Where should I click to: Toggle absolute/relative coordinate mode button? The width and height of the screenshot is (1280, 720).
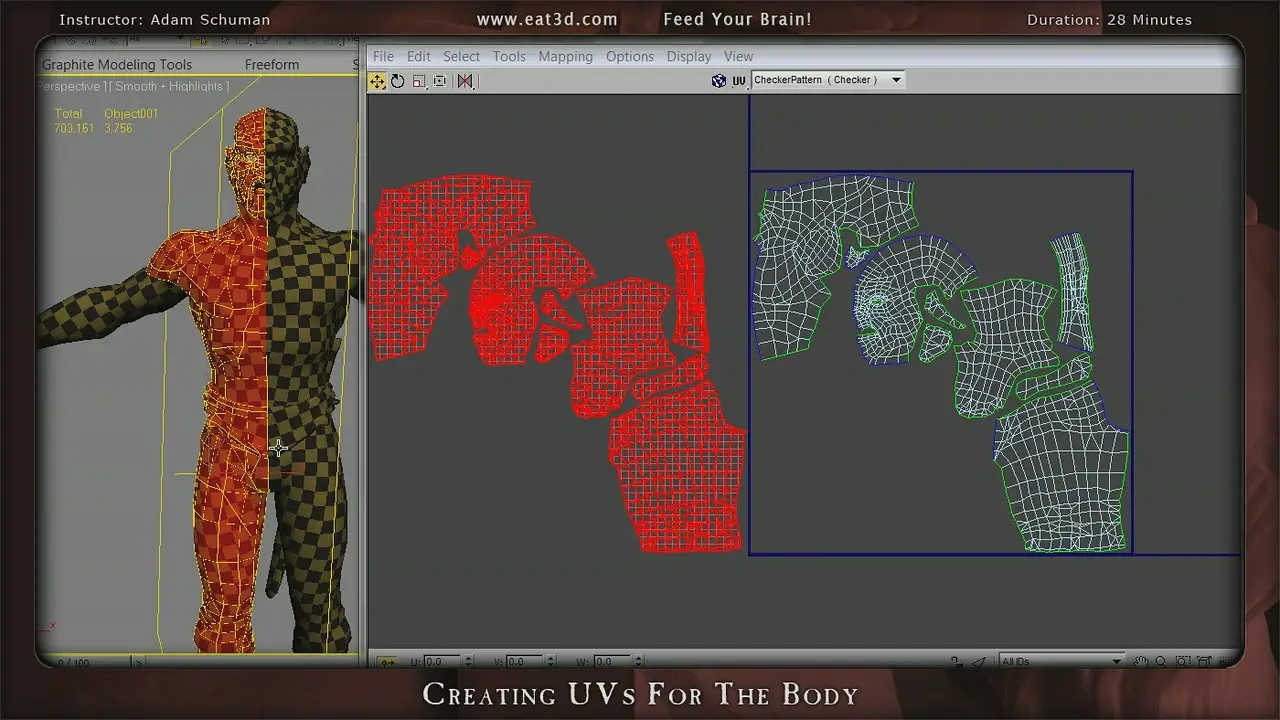[x=387, y=661]
